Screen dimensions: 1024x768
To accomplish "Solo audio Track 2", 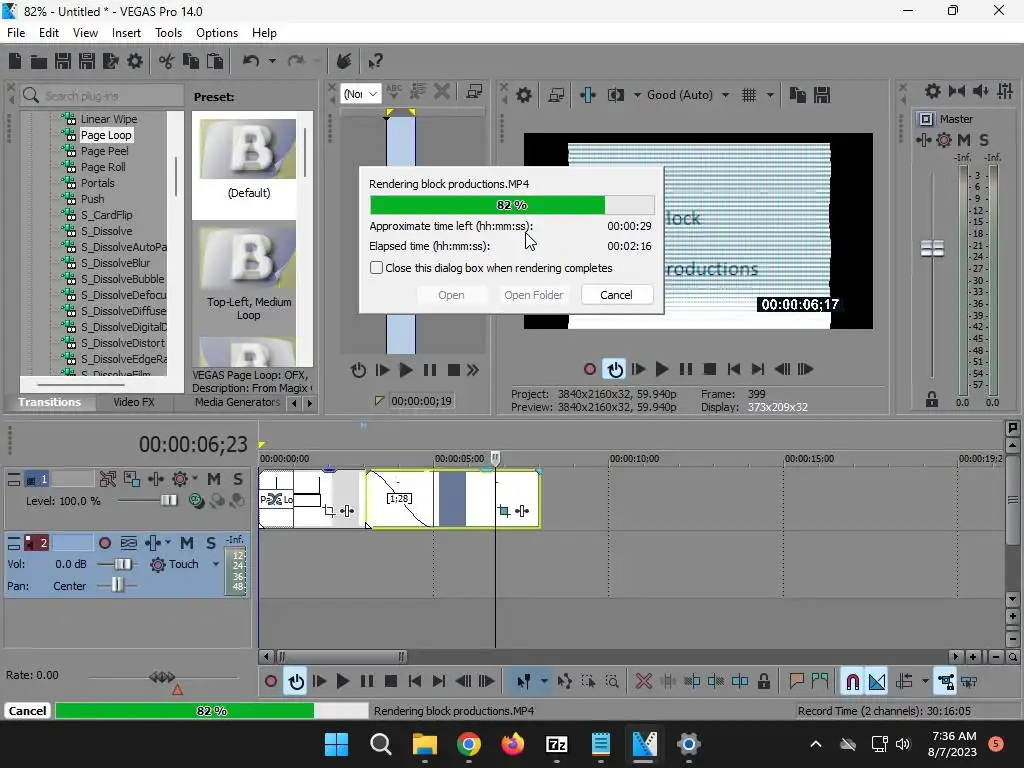I will coord(210,543).
